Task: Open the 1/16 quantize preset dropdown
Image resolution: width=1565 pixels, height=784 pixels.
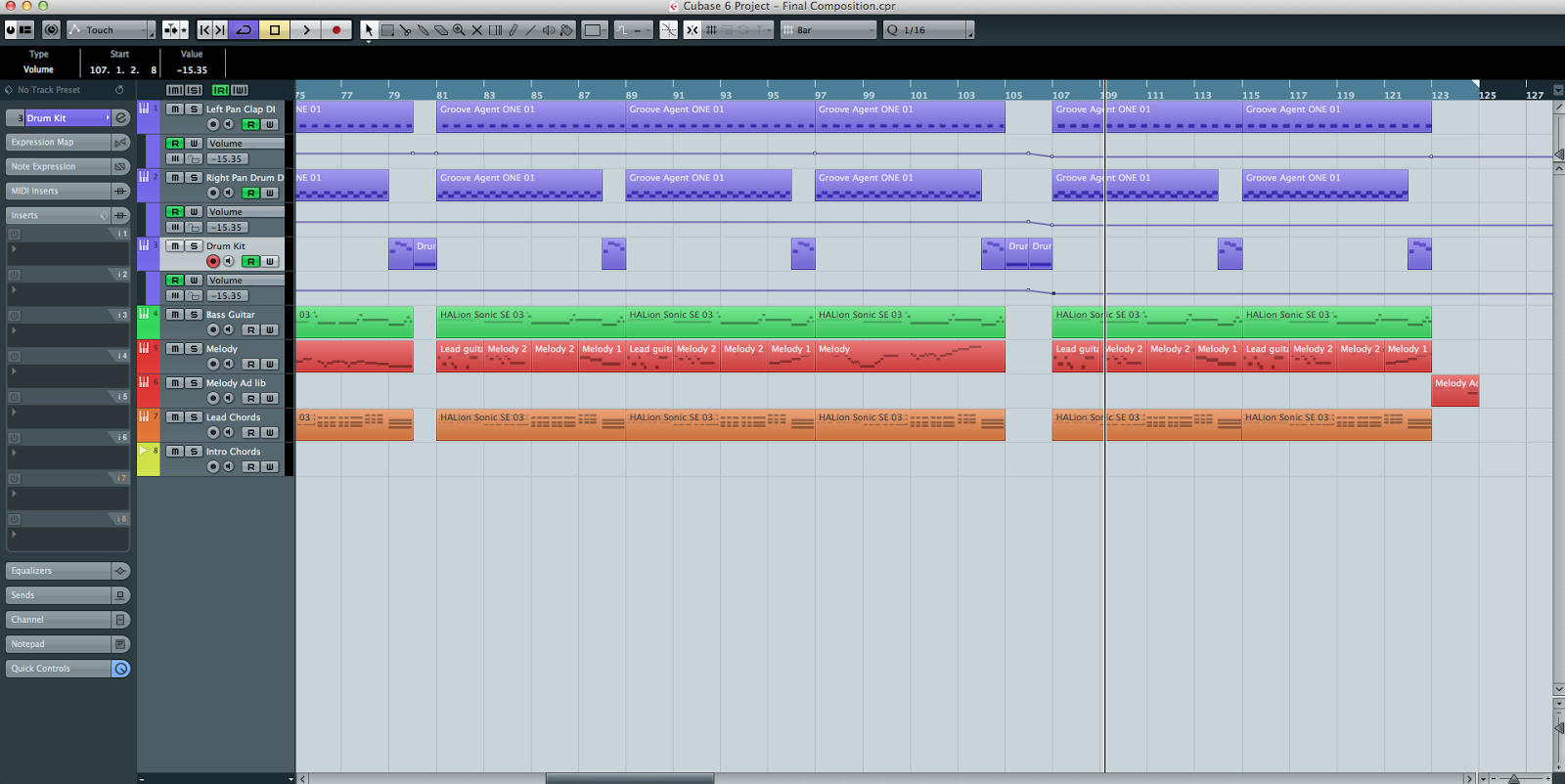Action: 929,30
